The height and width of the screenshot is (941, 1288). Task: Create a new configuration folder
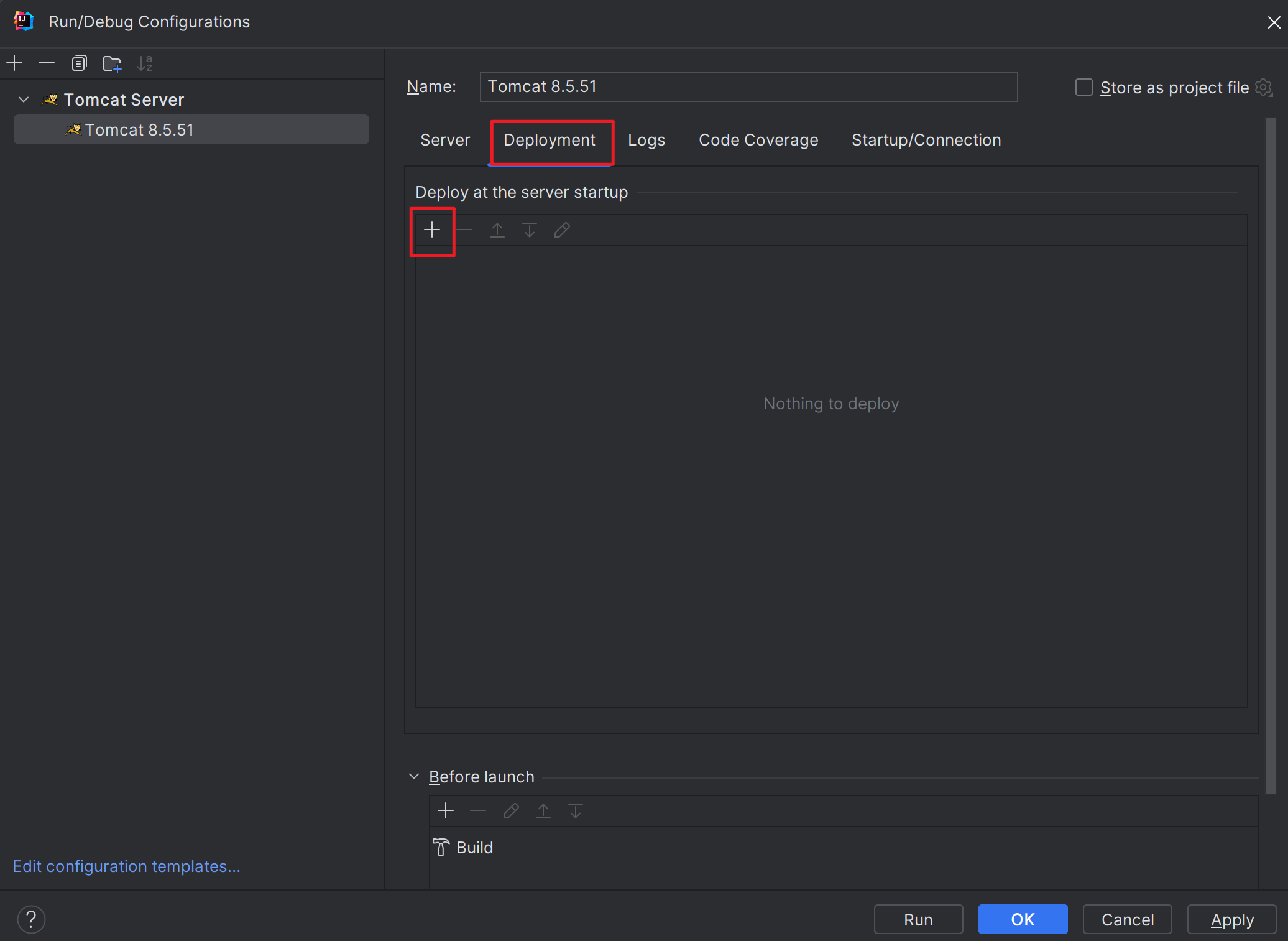point(112,63)
